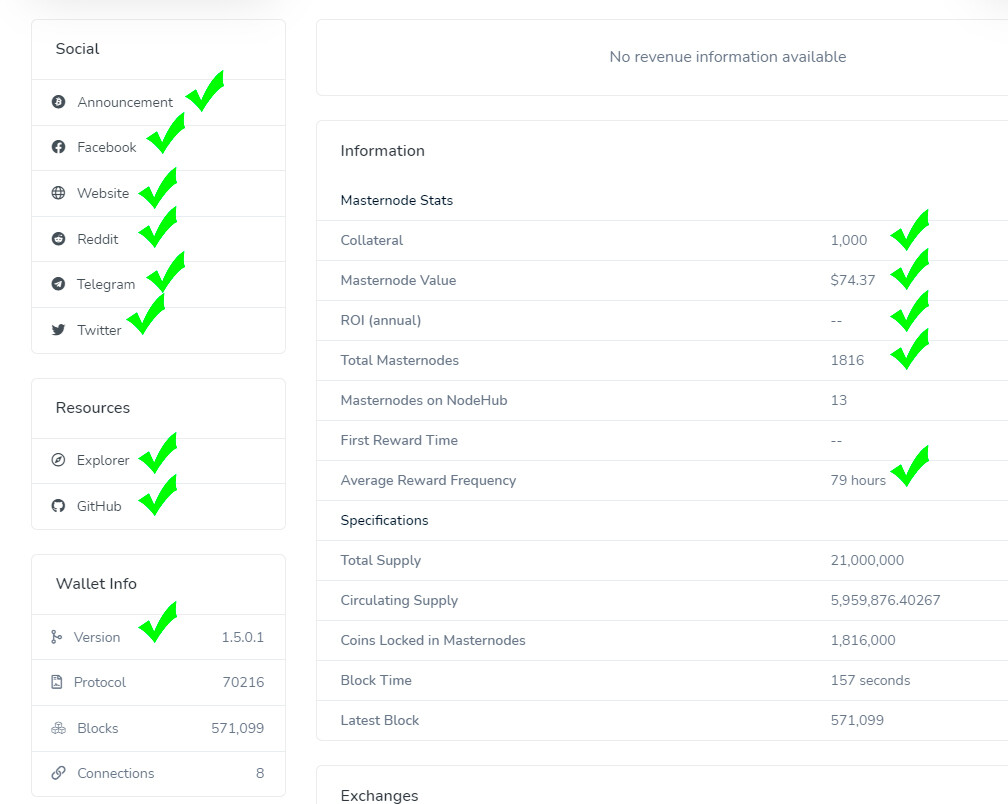Open the Announcement link
1008x804 pixels.
(125, 102)
